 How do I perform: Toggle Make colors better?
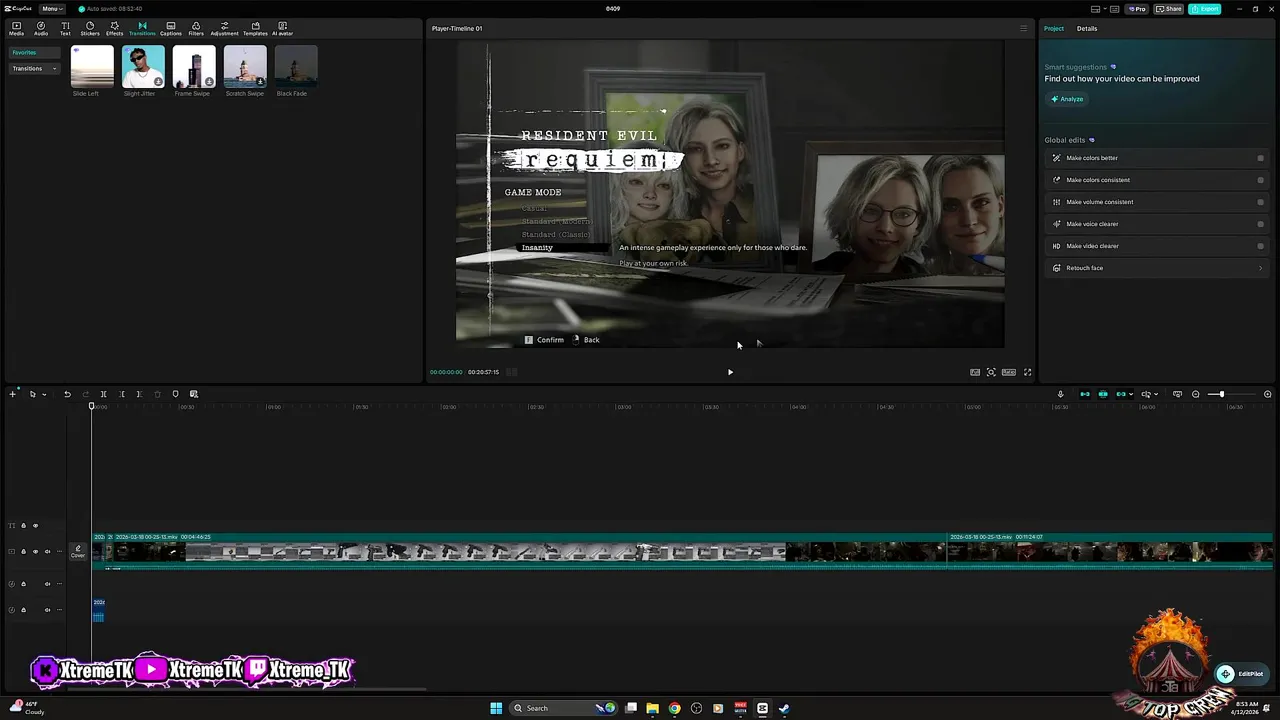click(x=1260, y=158)
